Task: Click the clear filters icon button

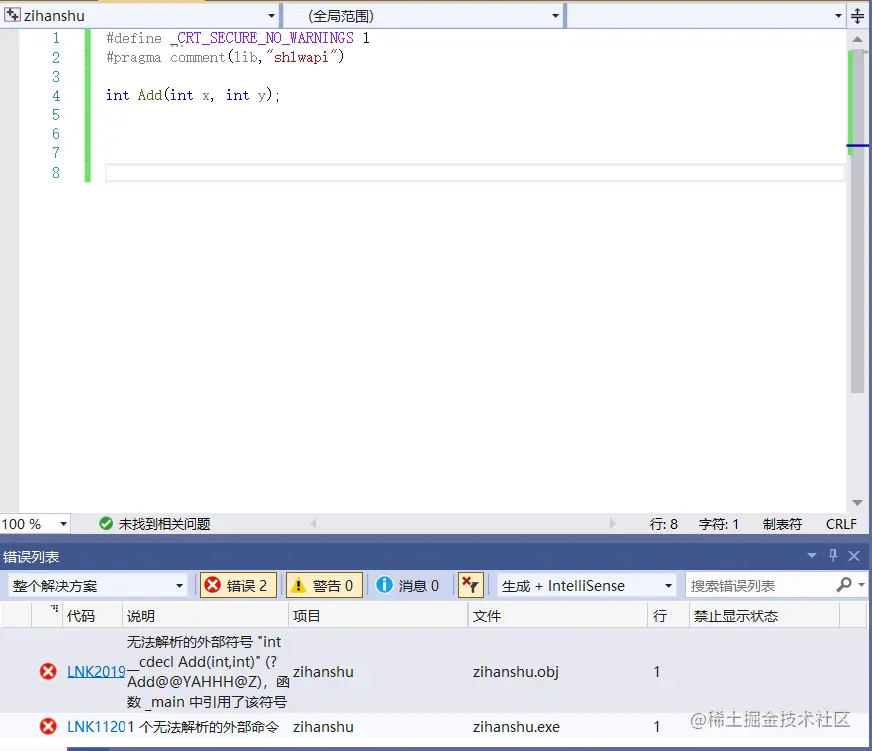Action: coord(470,586)
